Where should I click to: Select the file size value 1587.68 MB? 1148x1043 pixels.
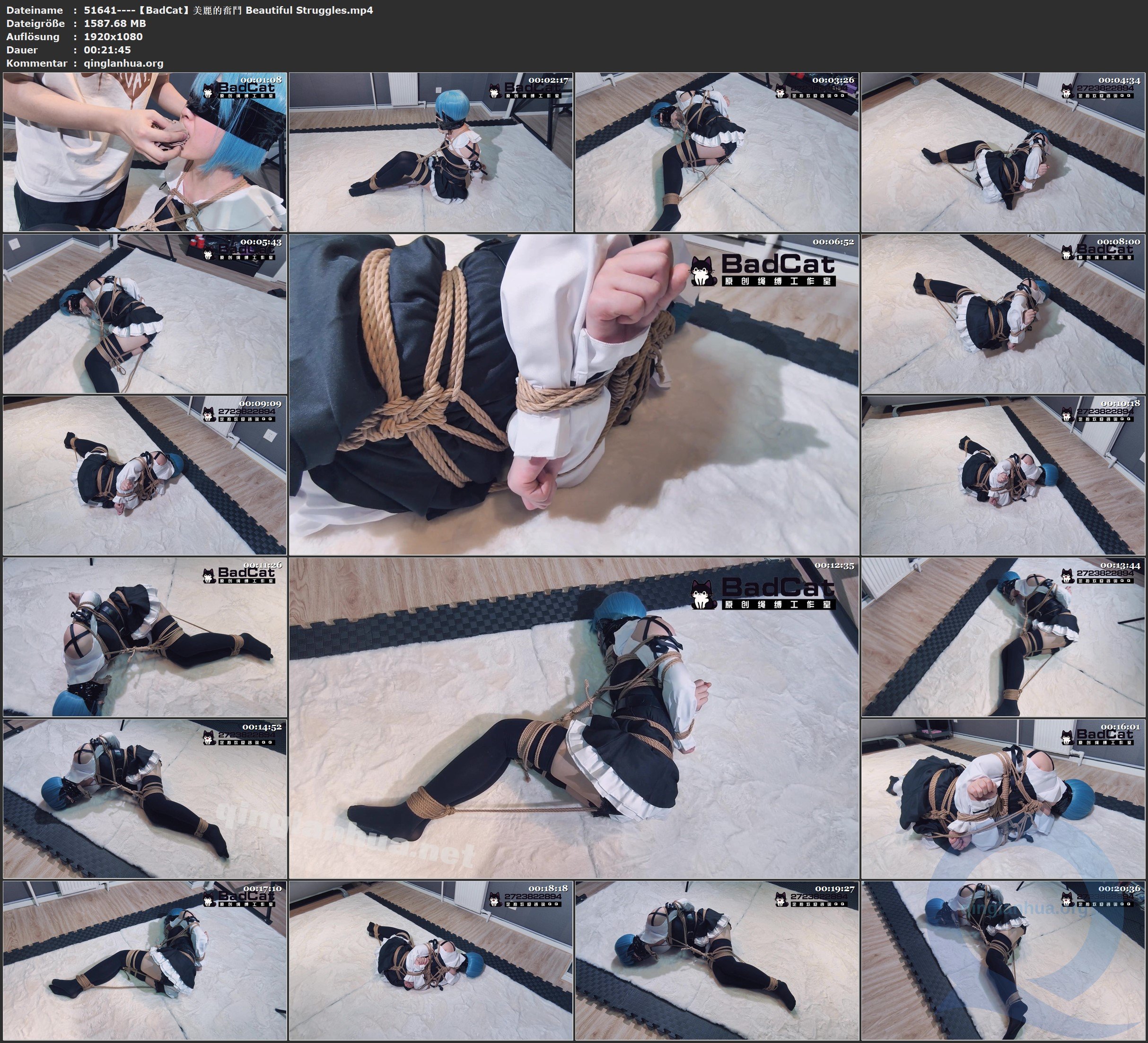[115, 23]
